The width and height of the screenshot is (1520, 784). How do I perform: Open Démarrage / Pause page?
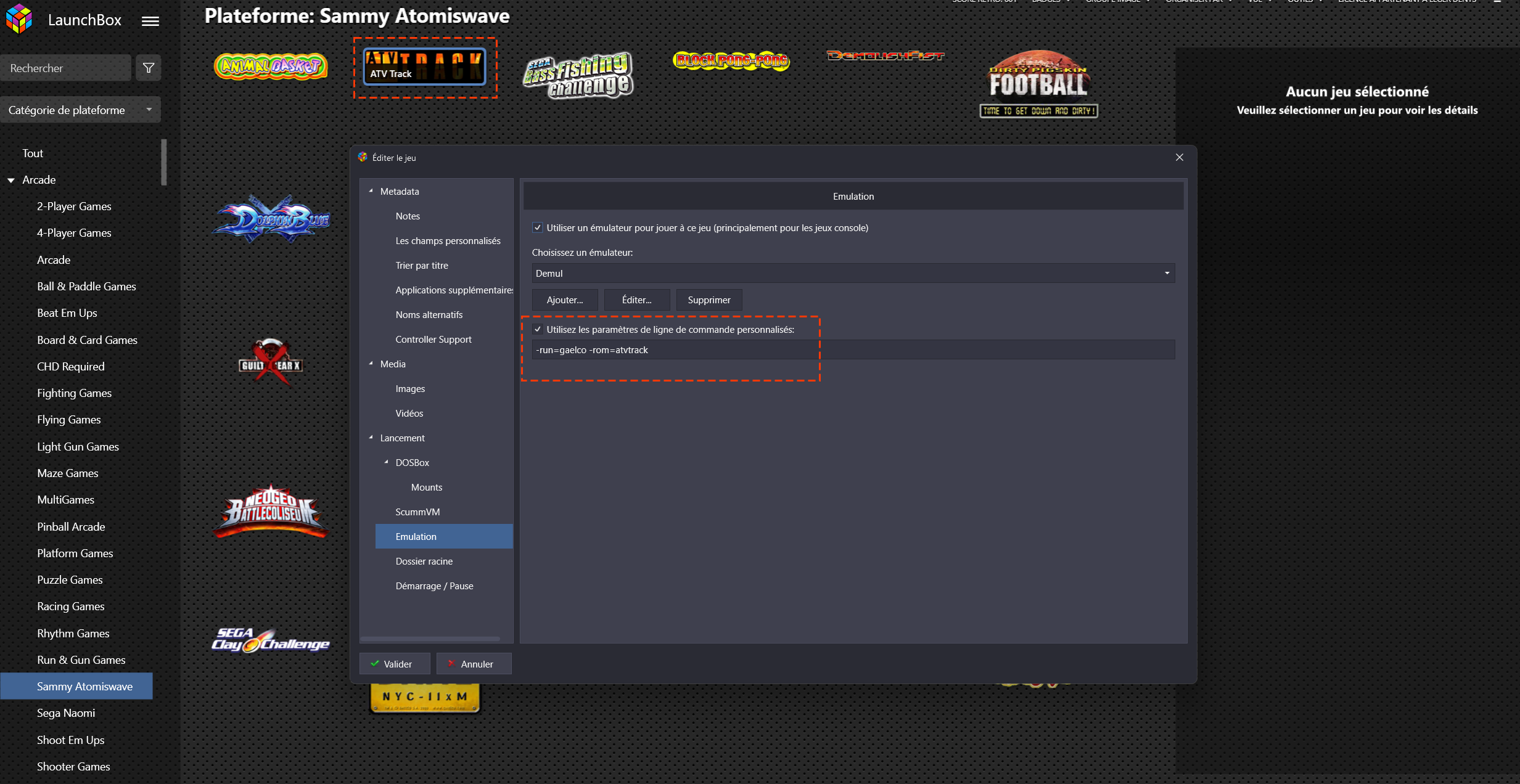[x=434, y=586]
